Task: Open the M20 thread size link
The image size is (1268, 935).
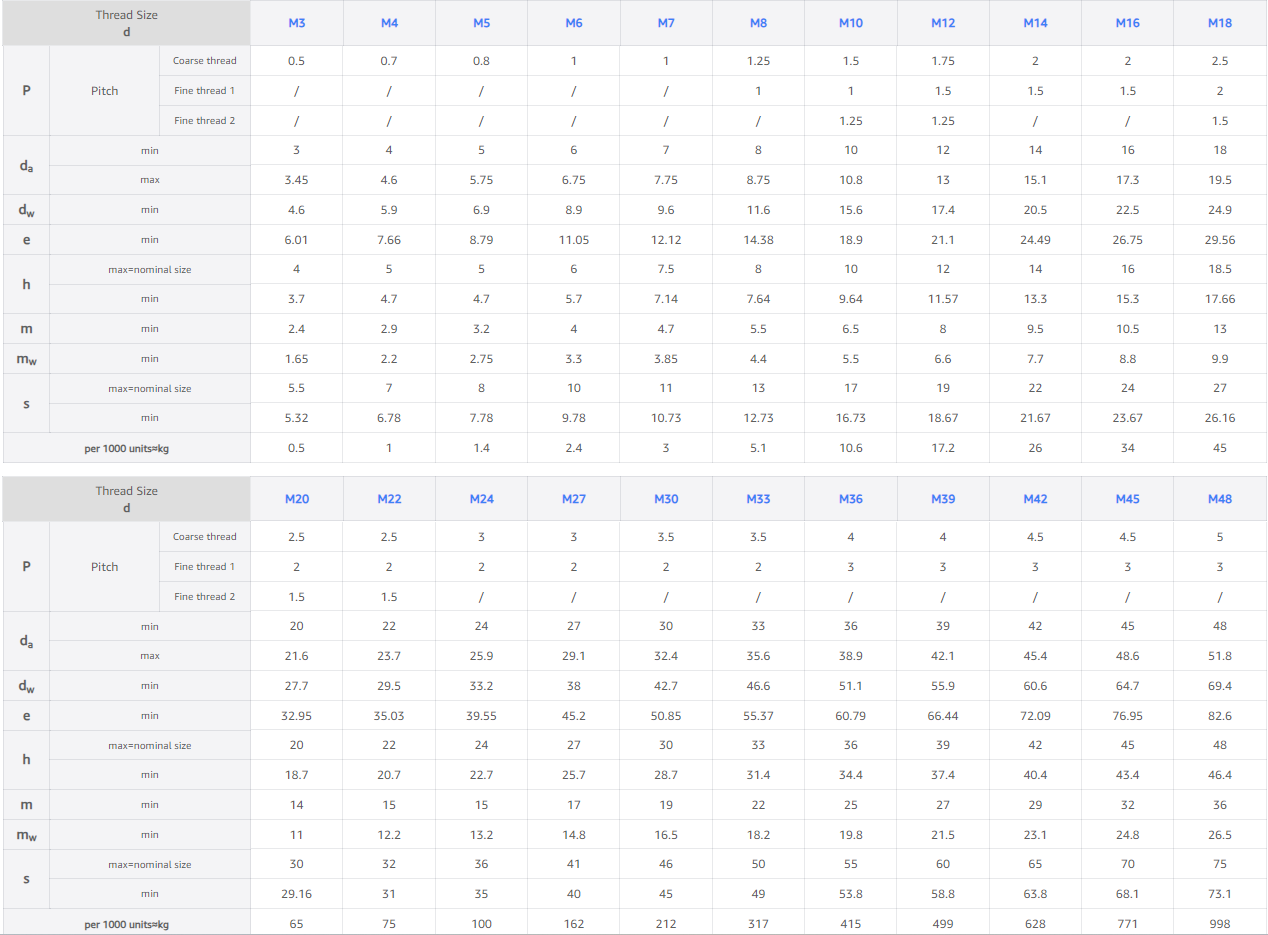Action: [296, 499]
